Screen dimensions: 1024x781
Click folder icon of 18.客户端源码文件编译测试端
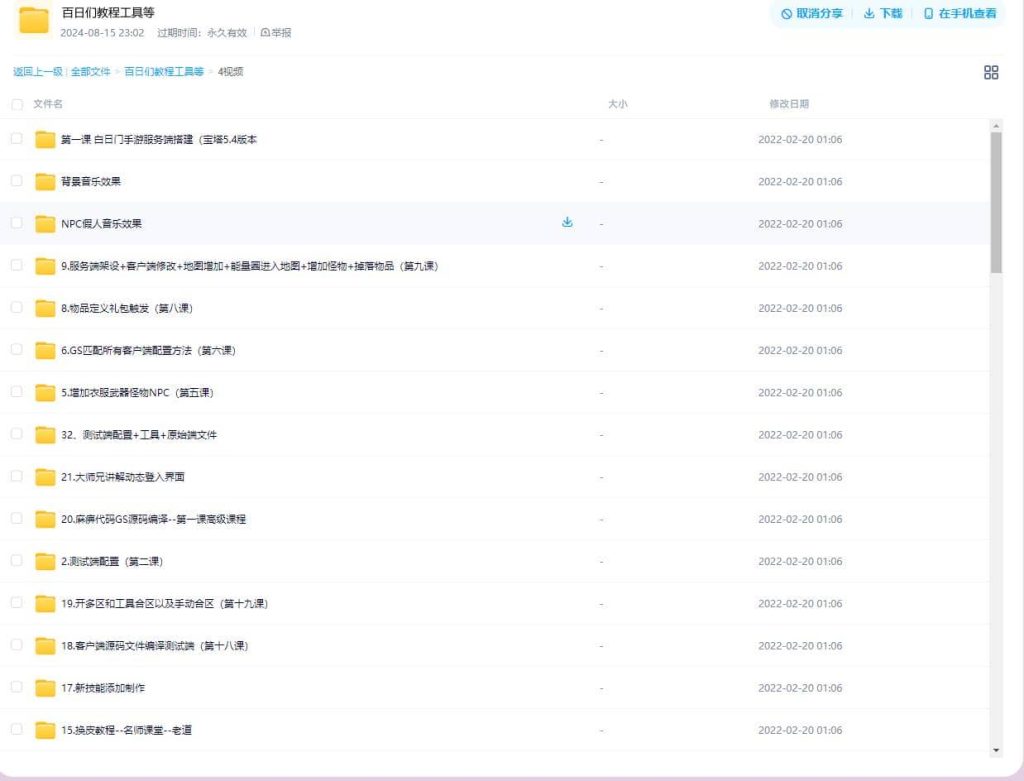point(45,646)
